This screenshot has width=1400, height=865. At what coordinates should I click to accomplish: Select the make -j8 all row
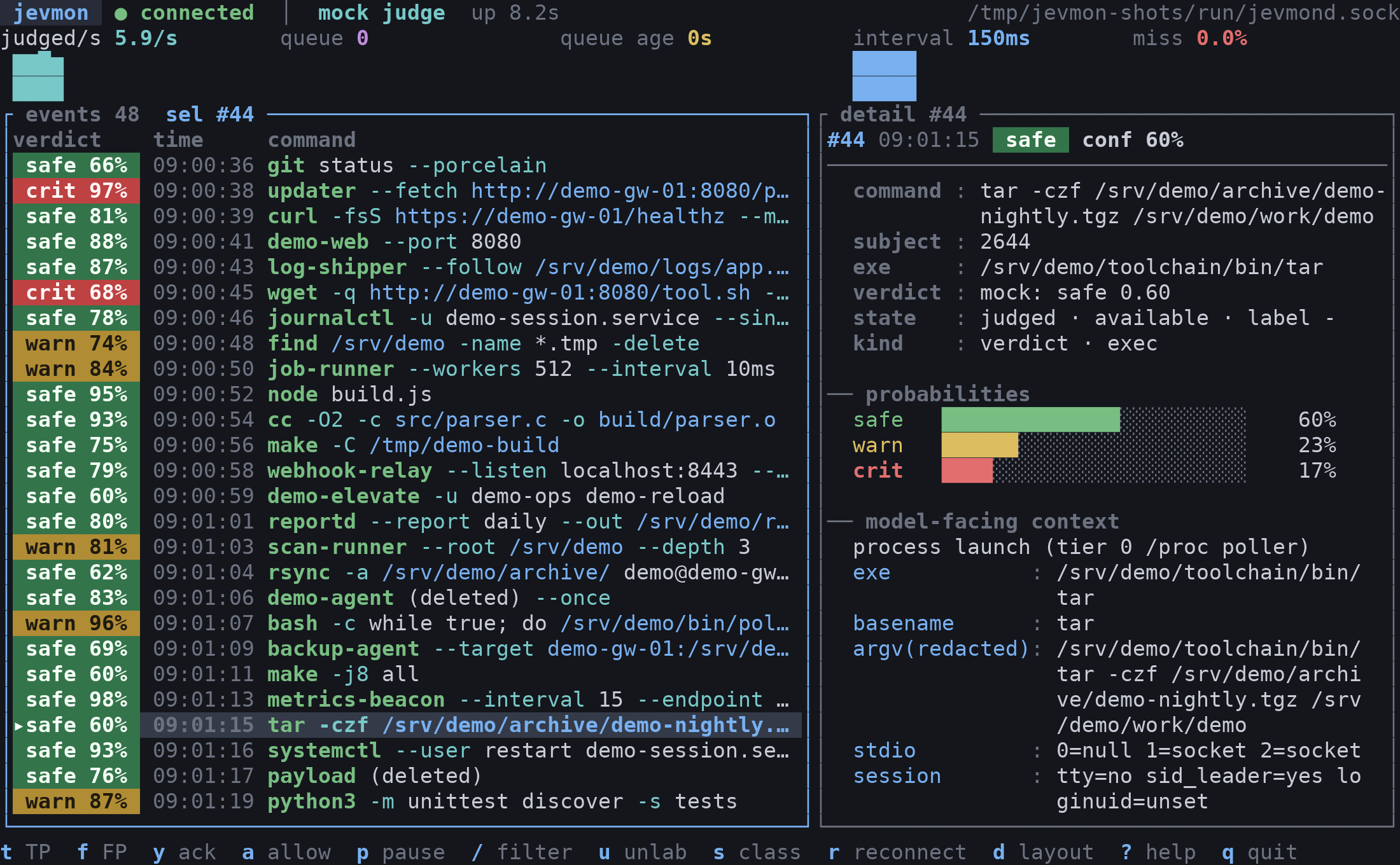pos(407,674)
